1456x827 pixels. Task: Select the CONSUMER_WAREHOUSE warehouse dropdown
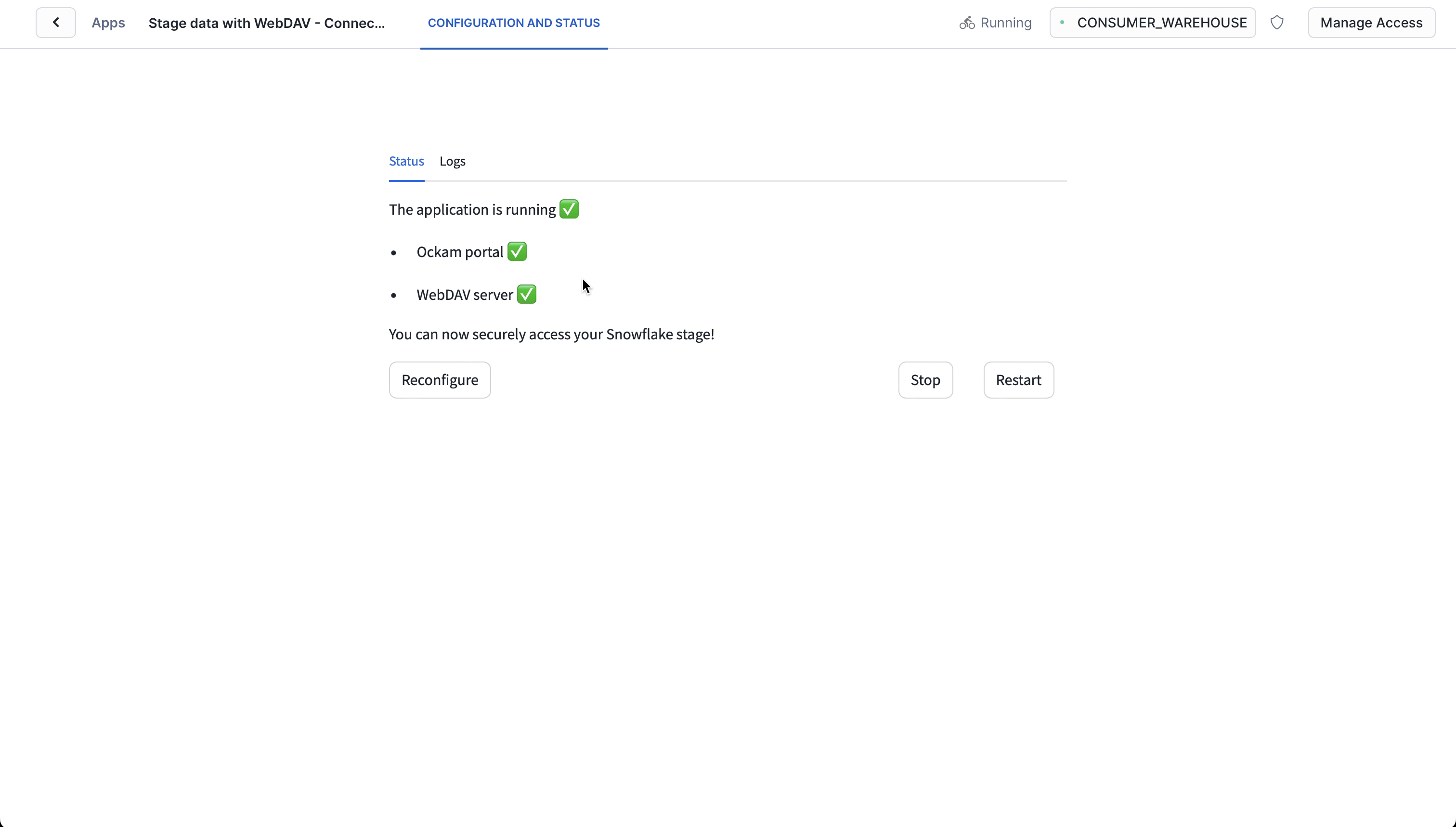[x=1152, y=22]
